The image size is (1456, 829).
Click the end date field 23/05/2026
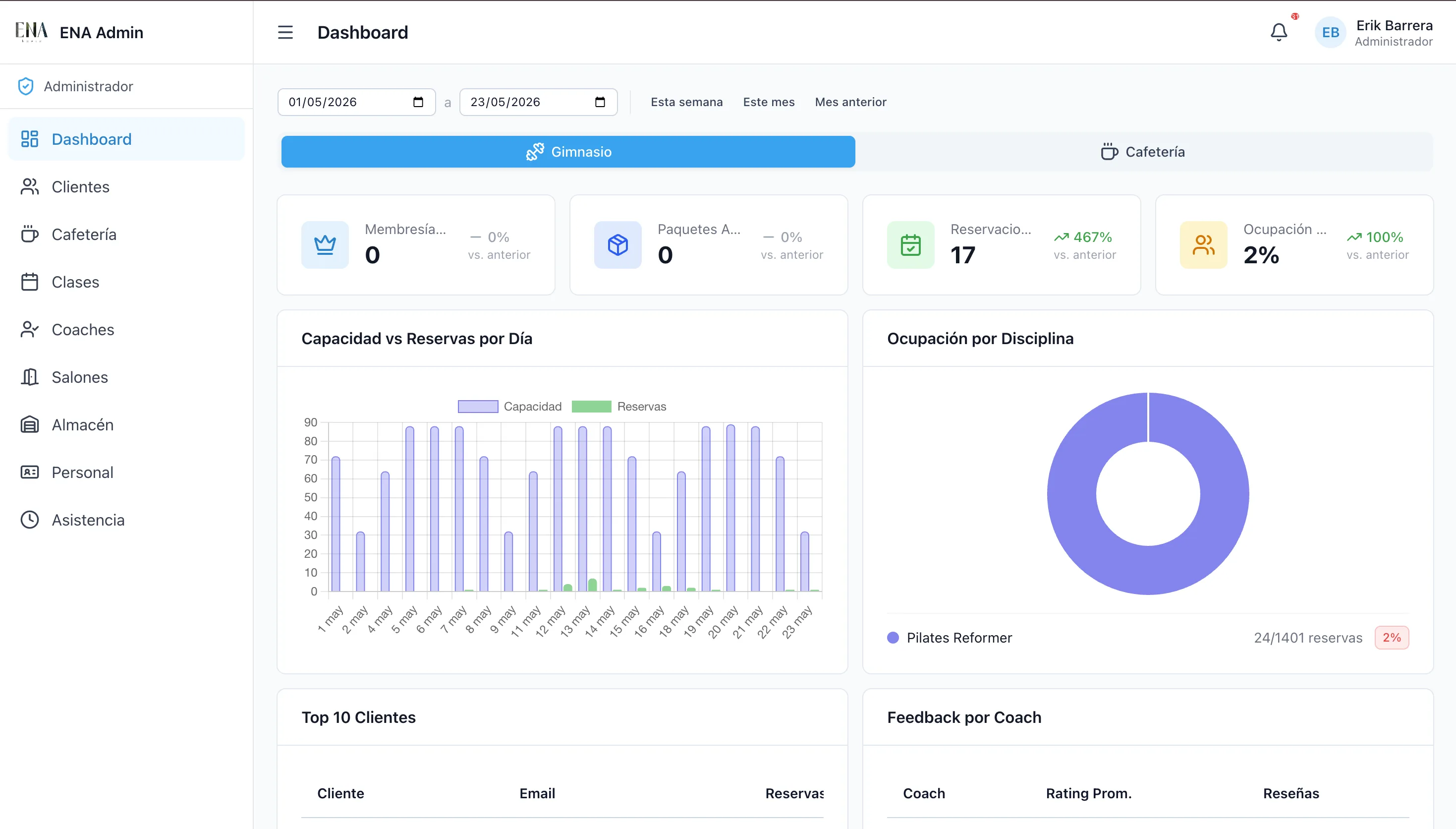(538, 102)
